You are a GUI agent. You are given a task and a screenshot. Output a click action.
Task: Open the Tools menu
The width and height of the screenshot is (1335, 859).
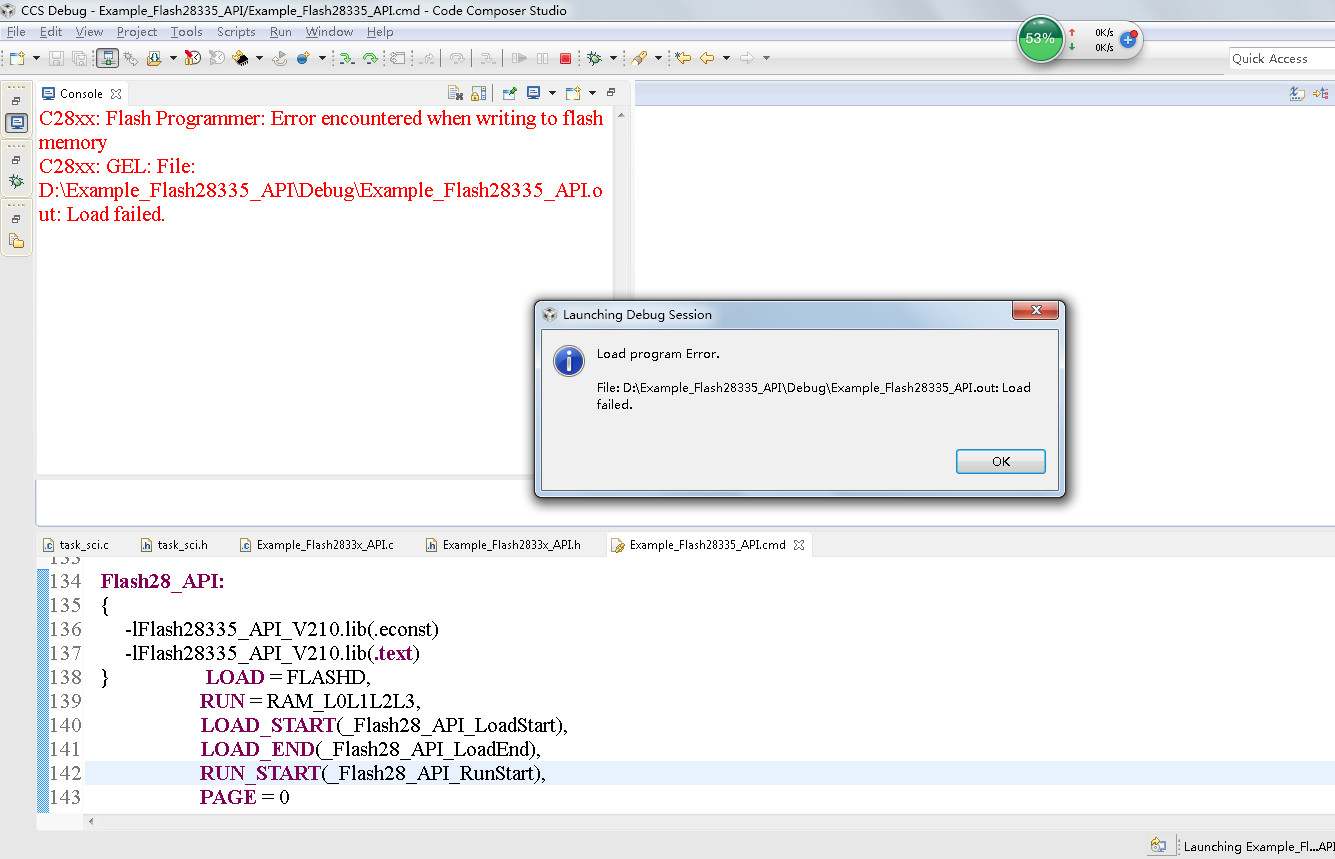click(x=186, y=32)
